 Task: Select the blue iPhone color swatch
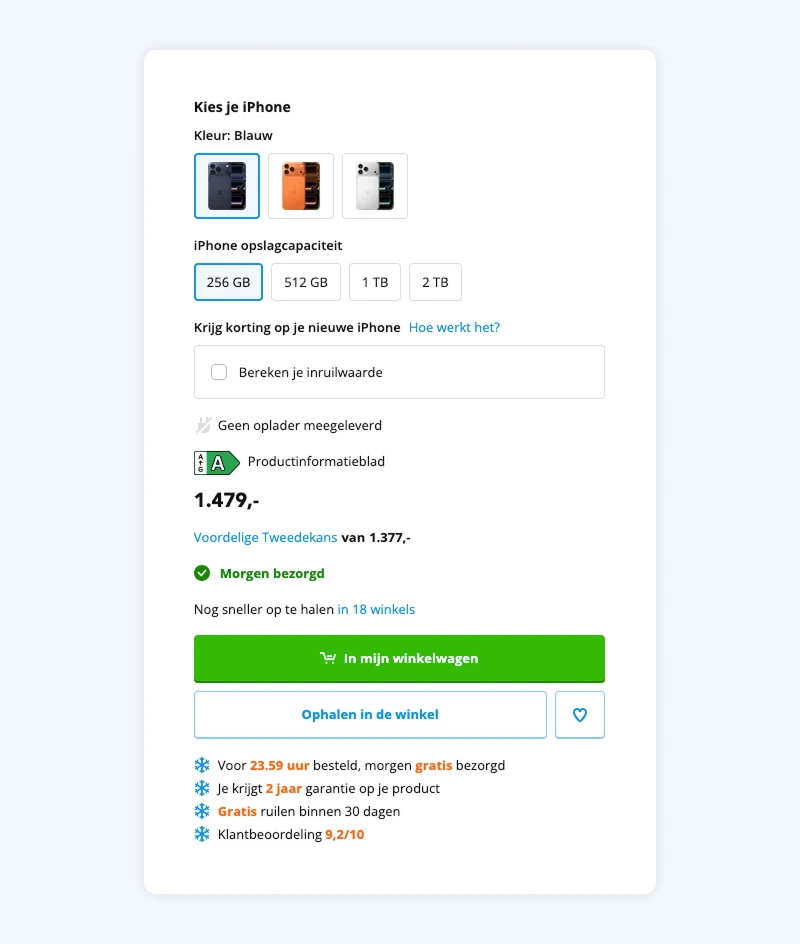(227, 186)
